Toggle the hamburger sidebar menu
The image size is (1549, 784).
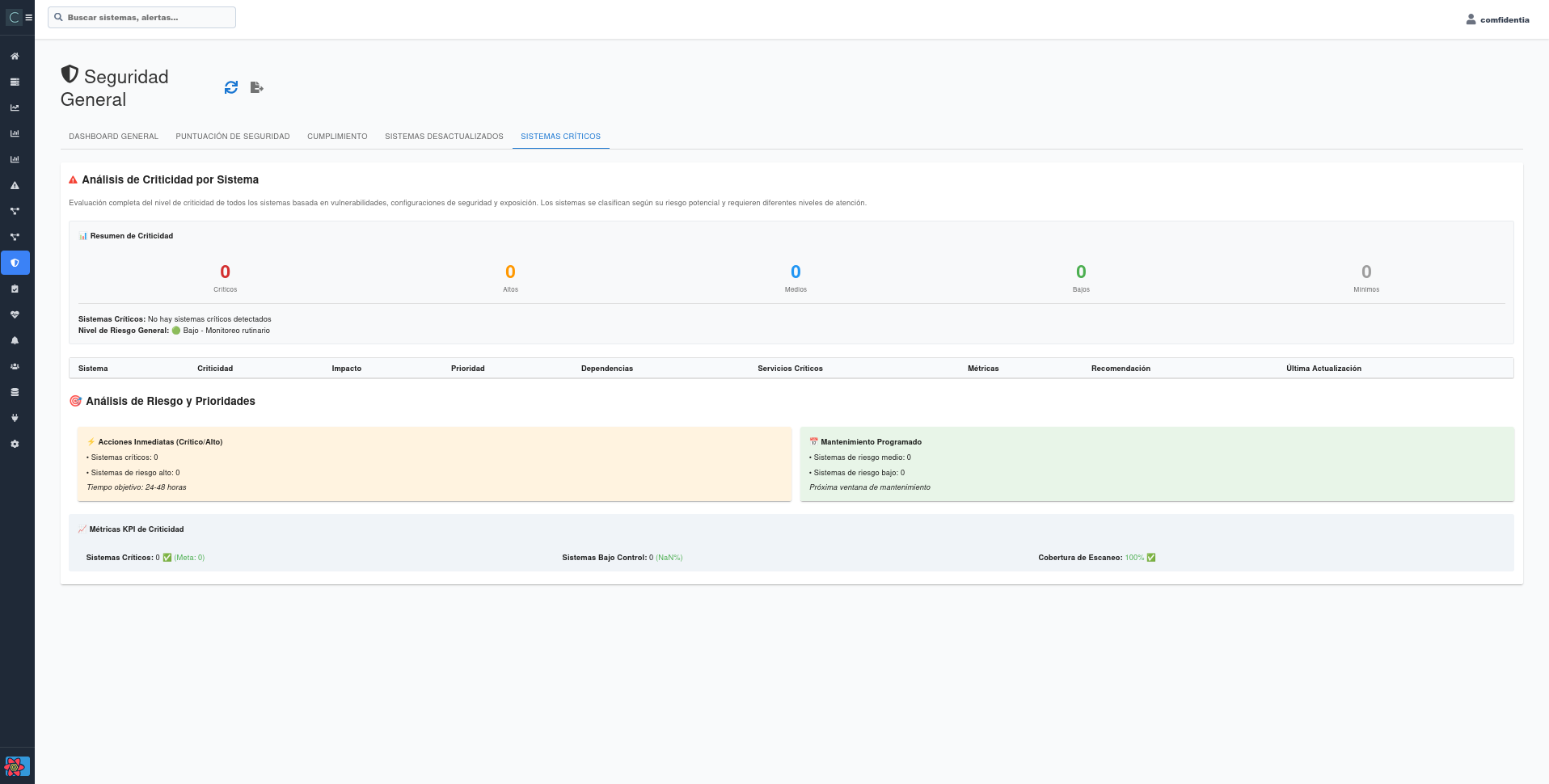(29, 17)
